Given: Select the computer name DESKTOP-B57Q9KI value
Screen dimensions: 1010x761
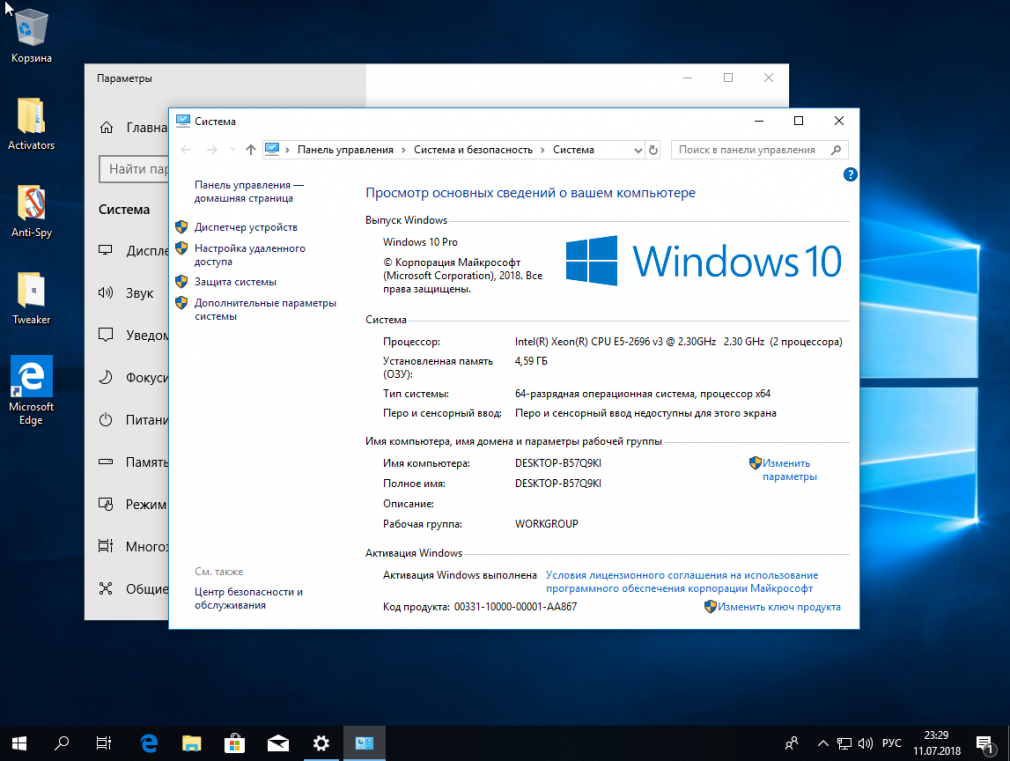Looking at the screenshot, I should (558, 463).
